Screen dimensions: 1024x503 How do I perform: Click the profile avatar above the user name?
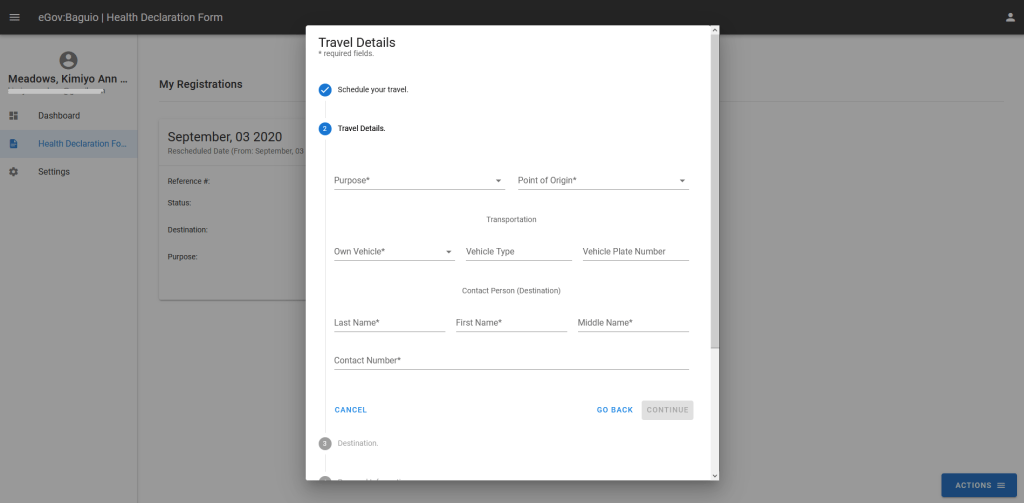pyautogui.click(x=68, y=61)
